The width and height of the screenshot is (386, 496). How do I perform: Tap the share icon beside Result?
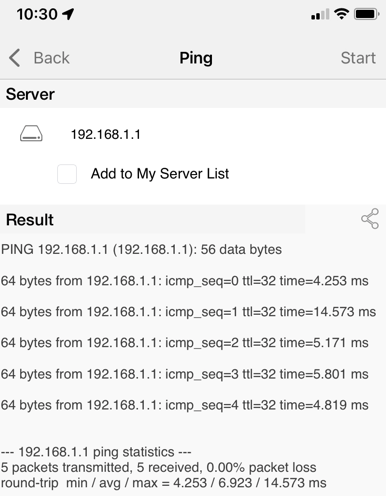tap(370, 219)
